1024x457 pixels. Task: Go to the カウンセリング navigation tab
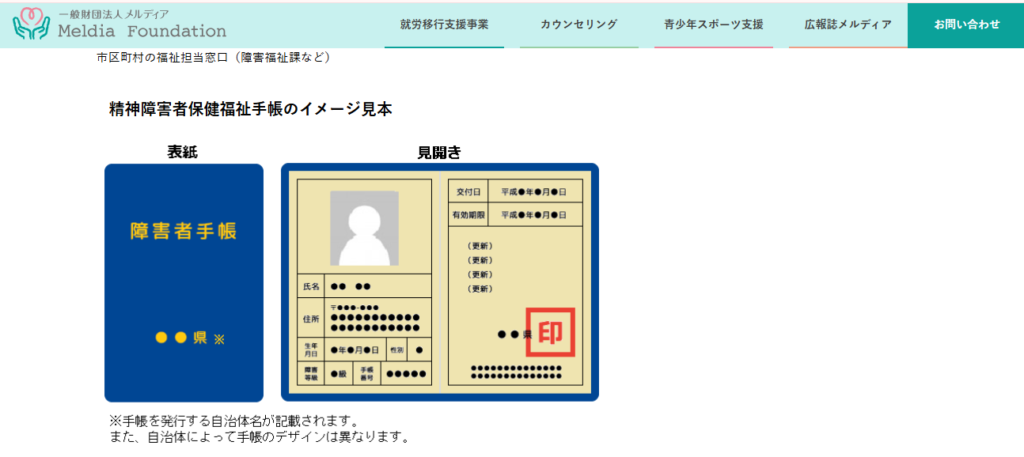coord(578,25)
